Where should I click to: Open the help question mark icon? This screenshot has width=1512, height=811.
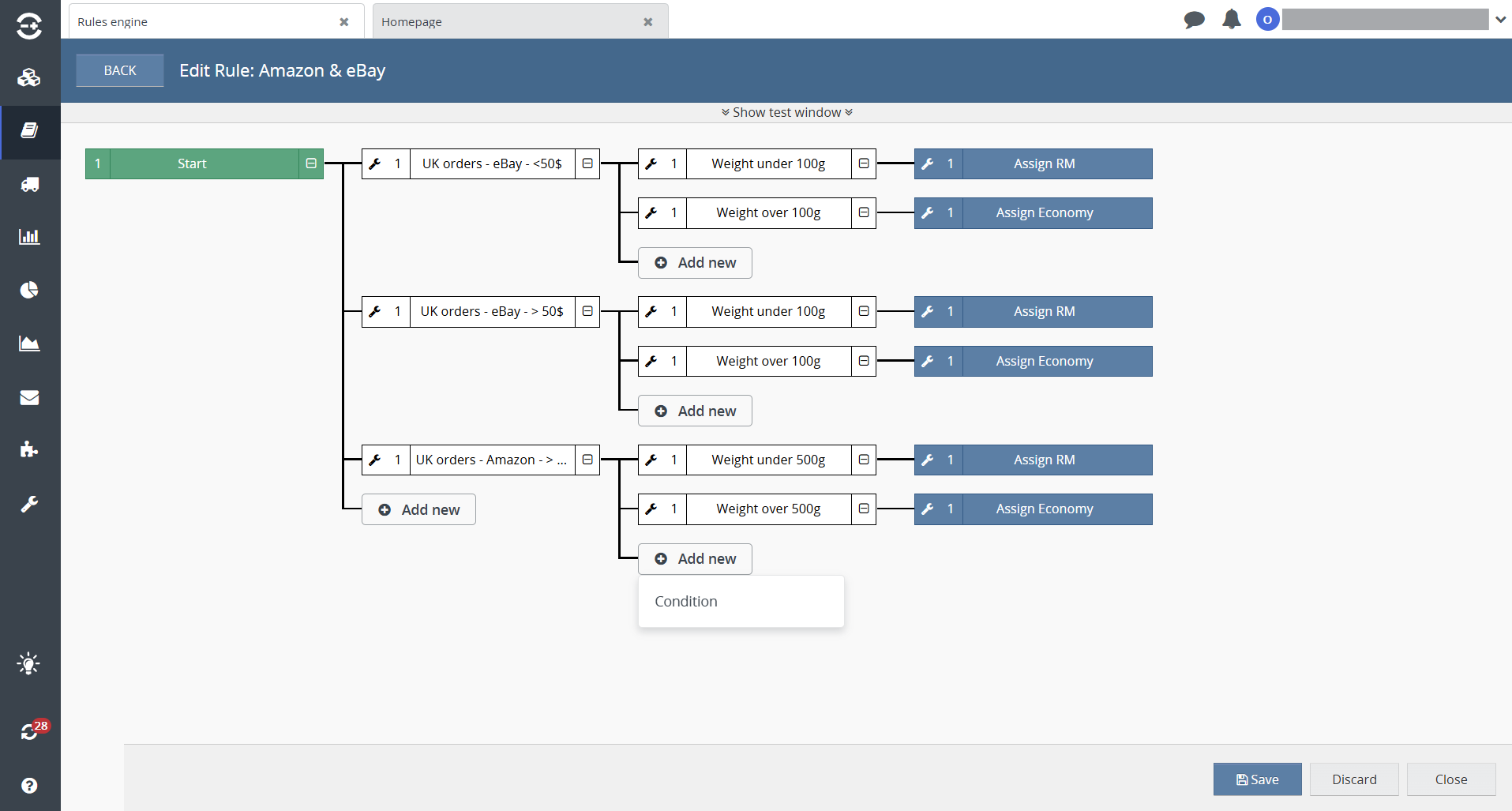coord(29,786)
